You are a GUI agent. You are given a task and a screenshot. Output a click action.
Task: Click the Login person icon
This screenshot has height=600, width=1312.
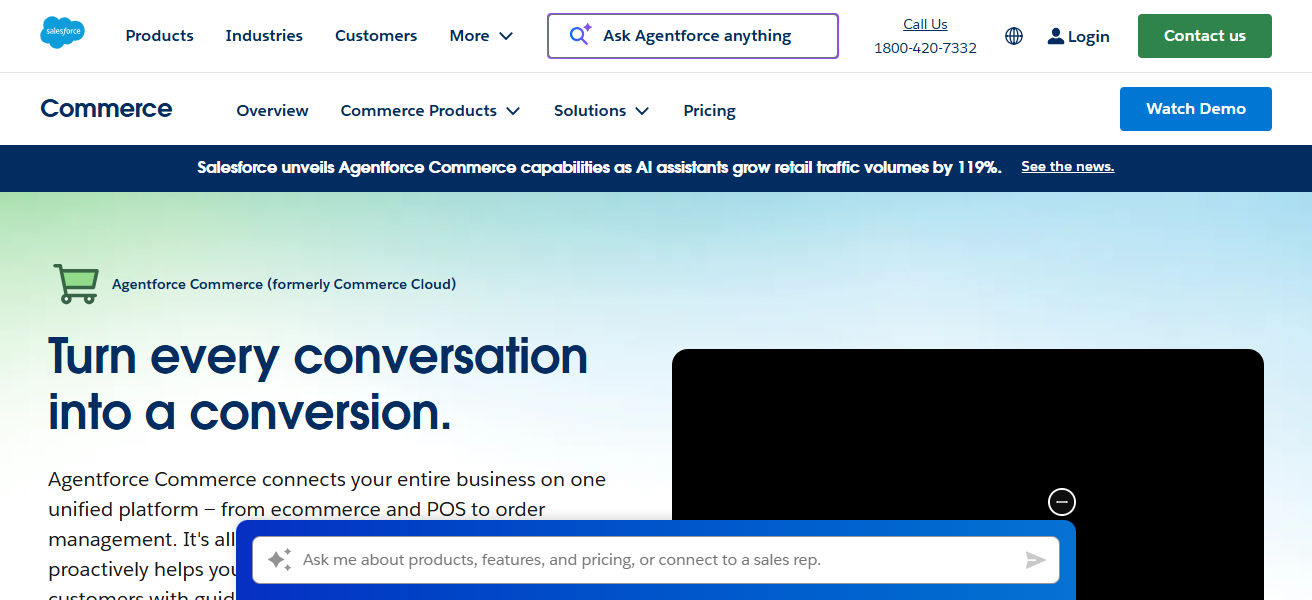(1056, 35)
